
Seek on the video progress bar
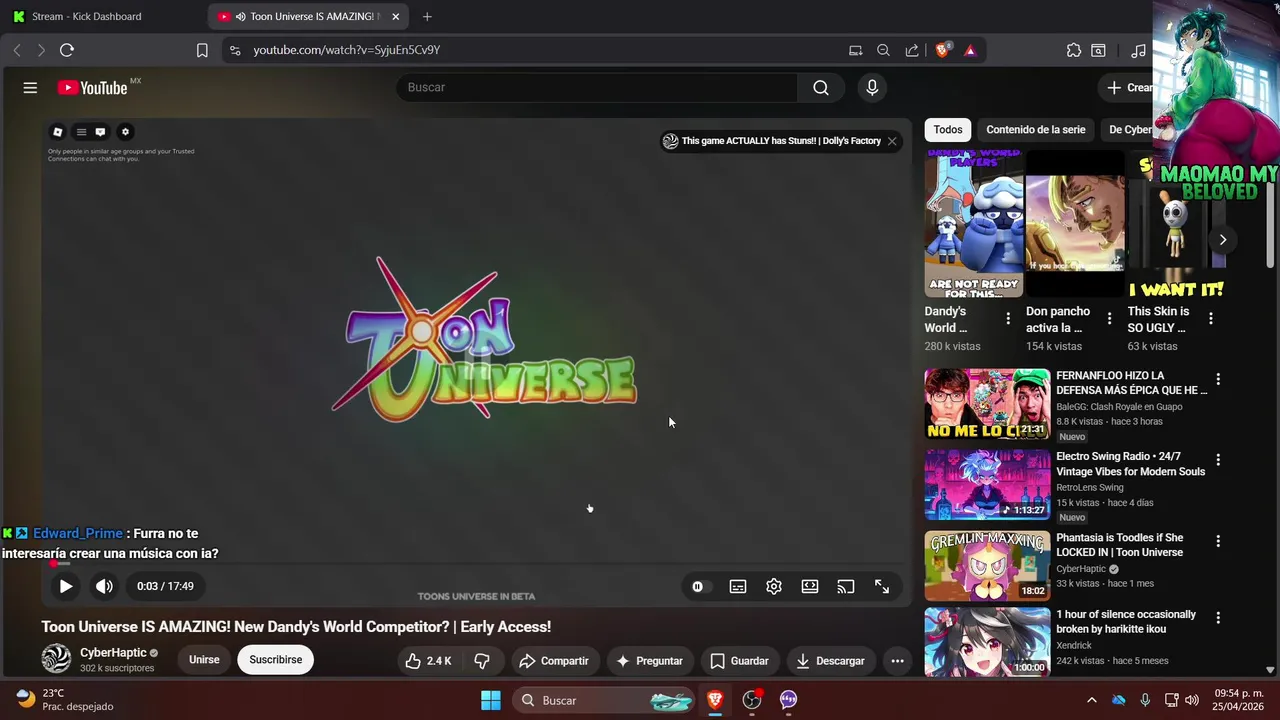[476, 564]
